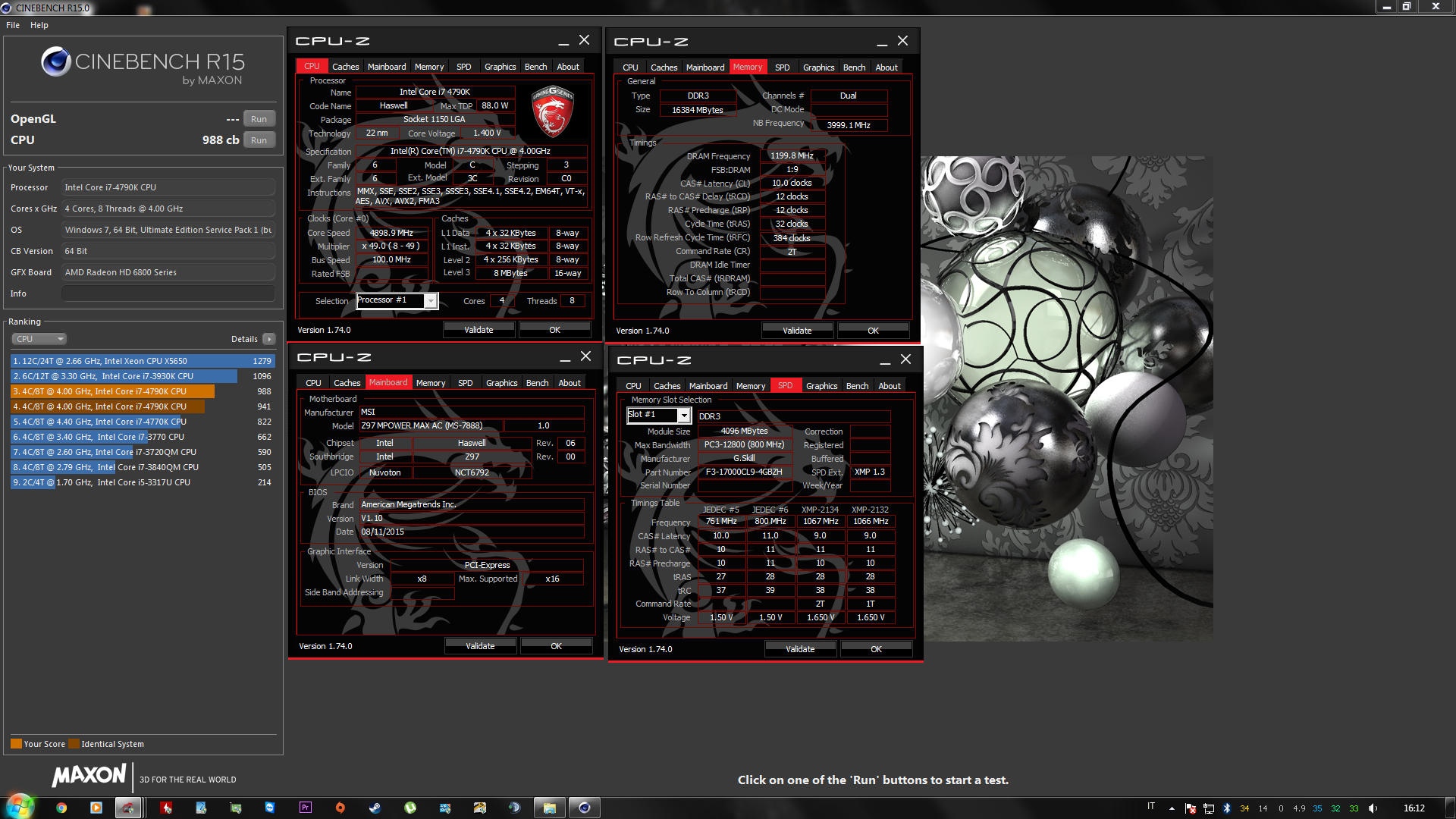Click the taskbar clock showing 16:12
This screenshot has height=819, width=1456.
click(1414, 808)
